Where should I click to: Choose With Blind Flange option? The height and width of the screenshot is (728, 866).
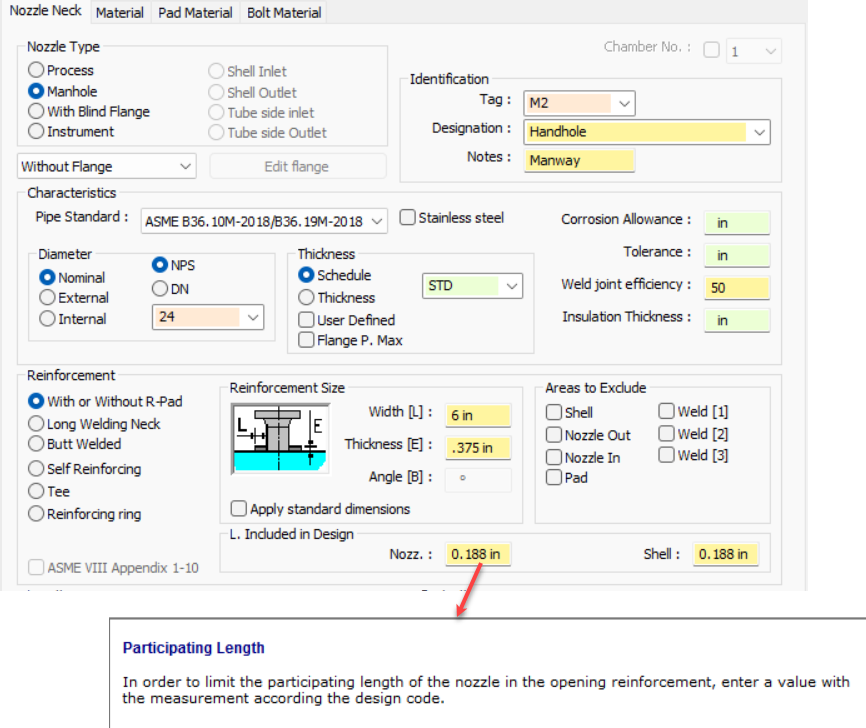point(89,111)
